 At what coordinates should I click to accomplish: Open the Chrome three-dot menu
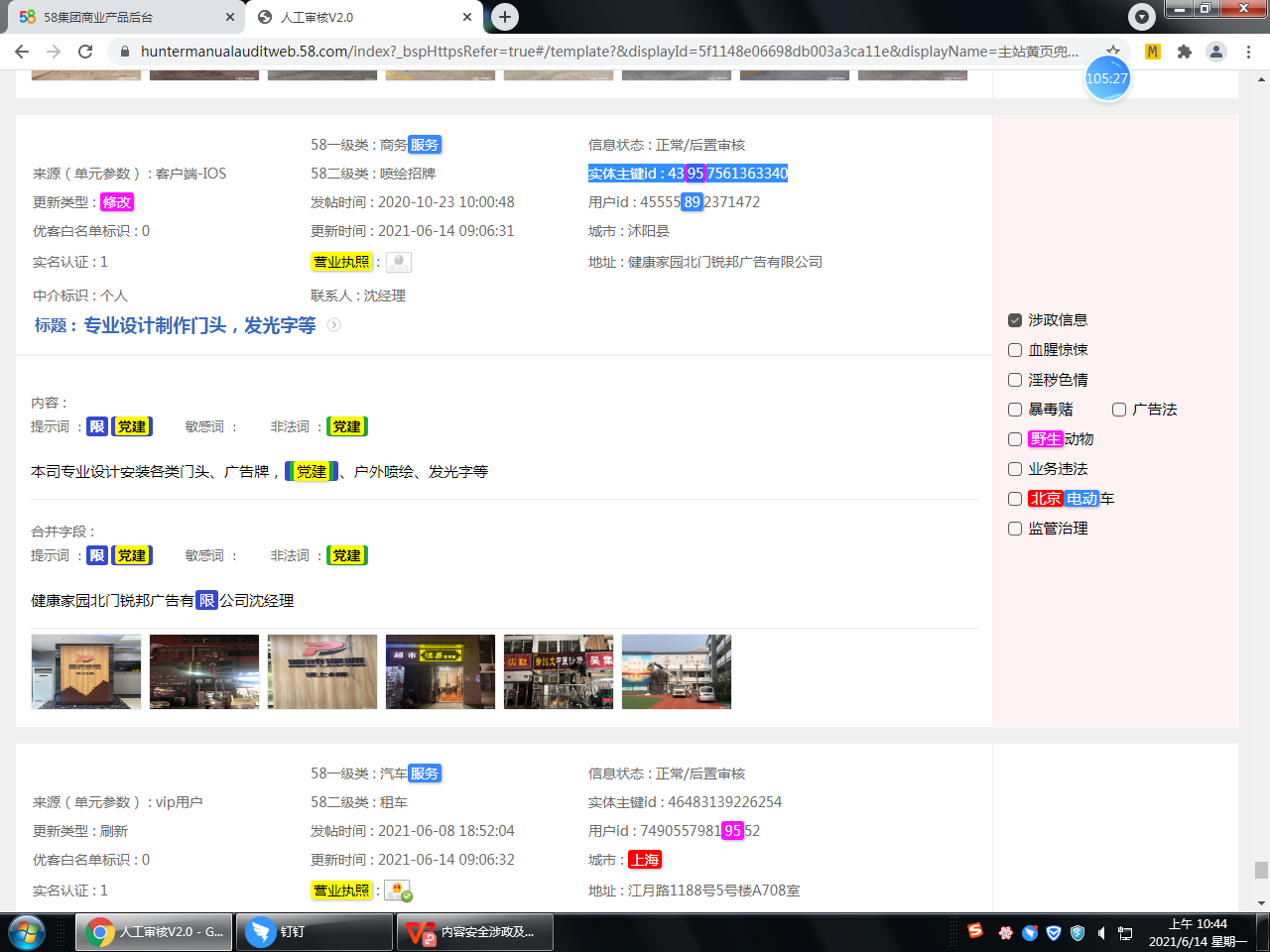pyautogui.click(x=1249, y=52)
